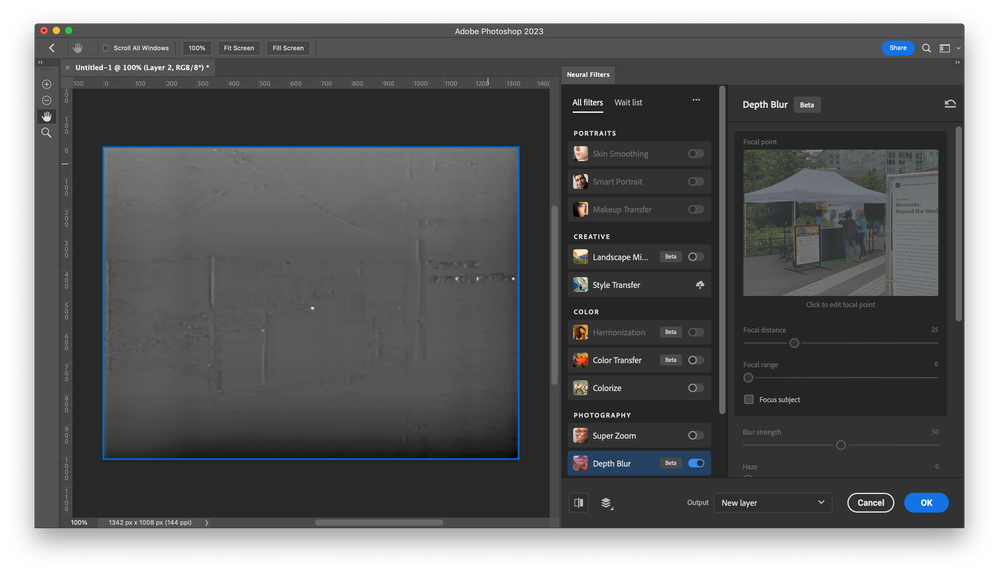The image size is (999, 574).
Task: Check the Focus subject checkbox
Action: point(749,399)
